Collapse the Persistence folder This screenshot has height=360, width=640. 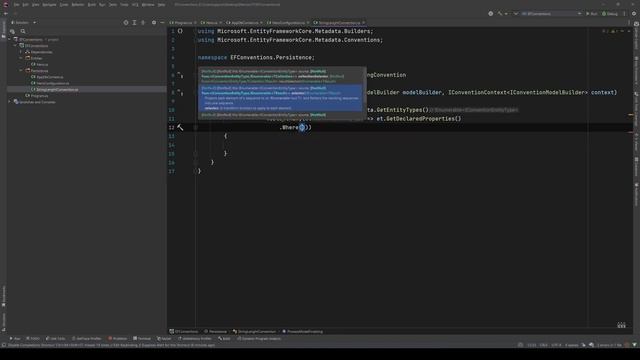(x=21, y=71)
